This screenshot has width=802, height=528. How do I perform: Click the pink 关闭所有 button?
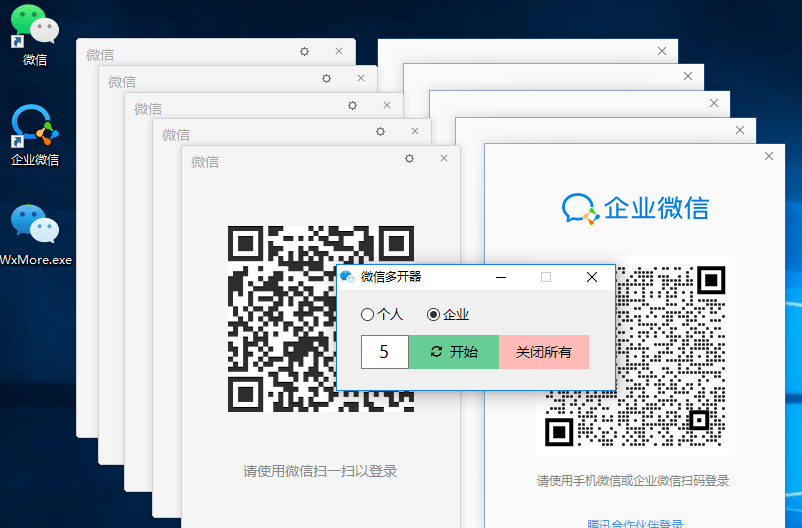tap(544, 352)
